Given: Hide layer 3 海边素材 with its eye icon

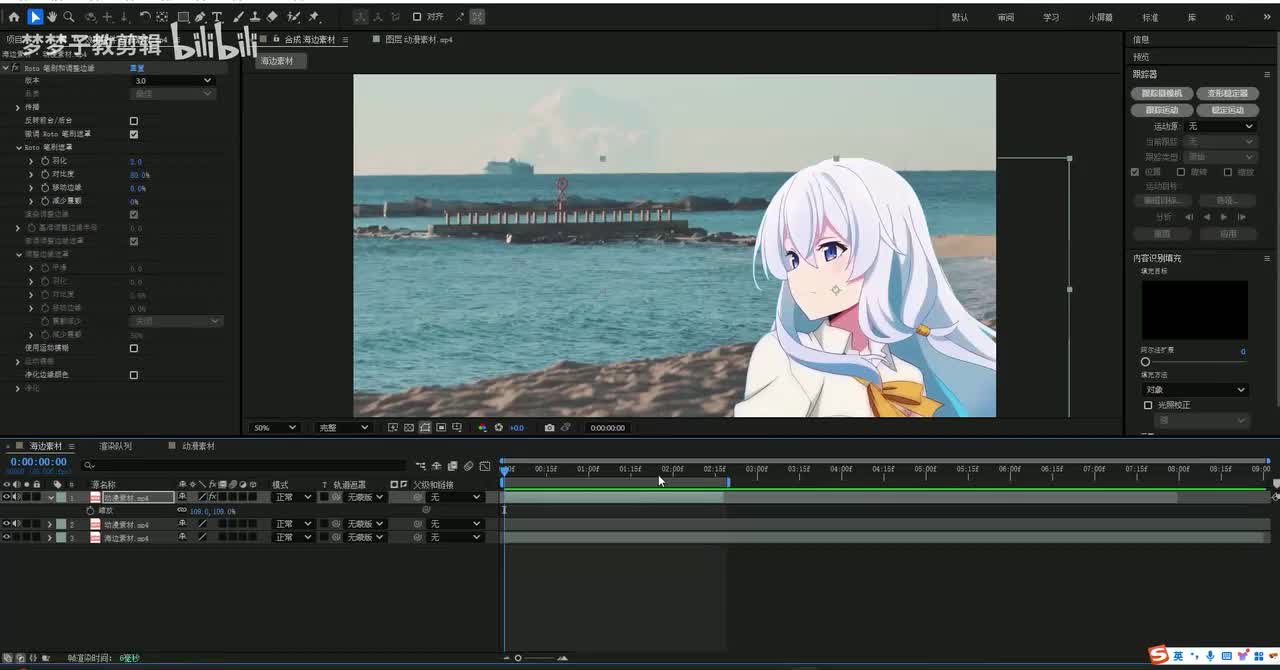Looking at the screenshot, I should point(6,538).
